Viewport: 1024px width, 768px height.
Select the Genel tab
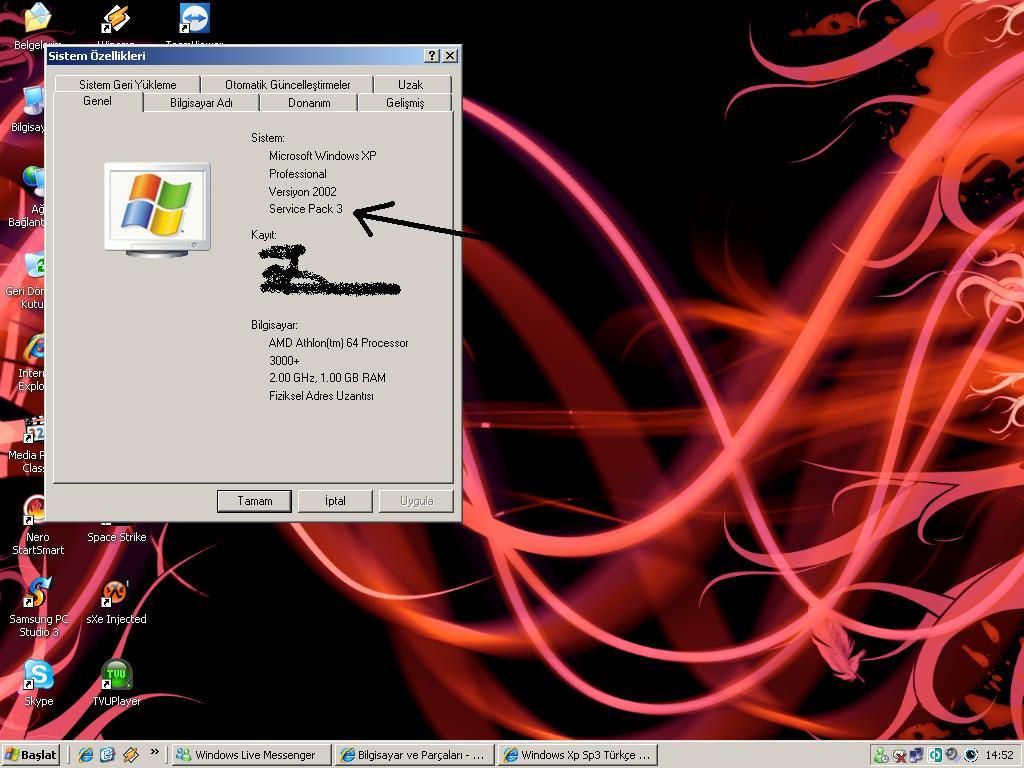(97, 101)
